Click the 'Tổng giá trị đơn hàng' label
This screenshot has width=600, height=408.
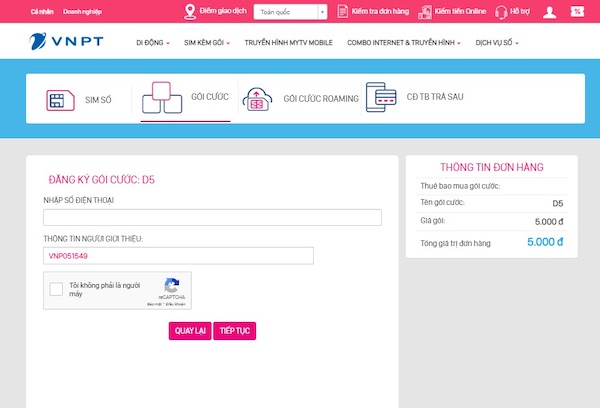point(455,243)
